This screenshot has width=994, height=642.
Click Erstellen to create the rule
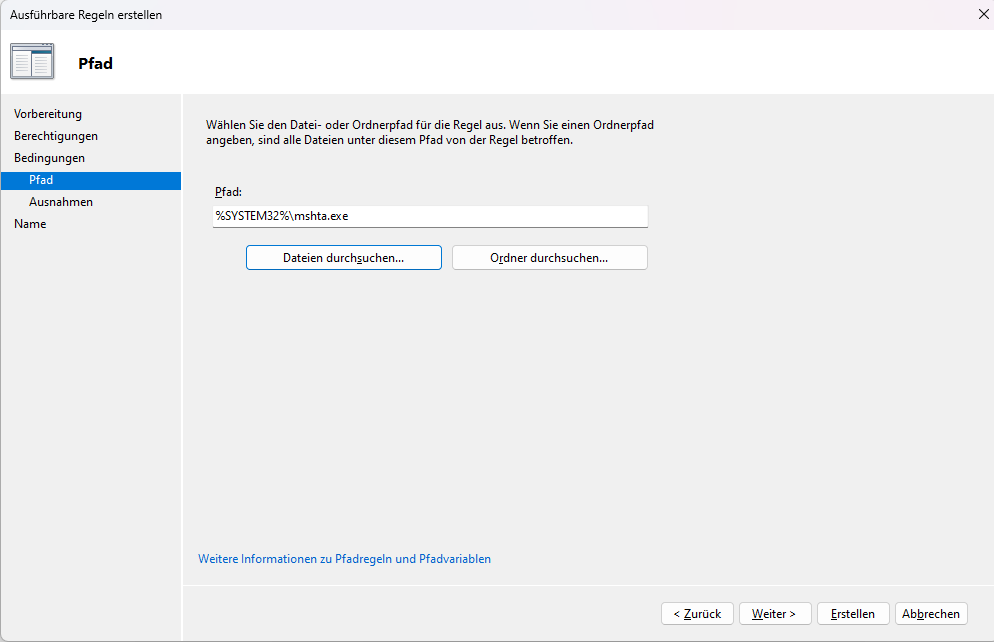pos(853,614)
